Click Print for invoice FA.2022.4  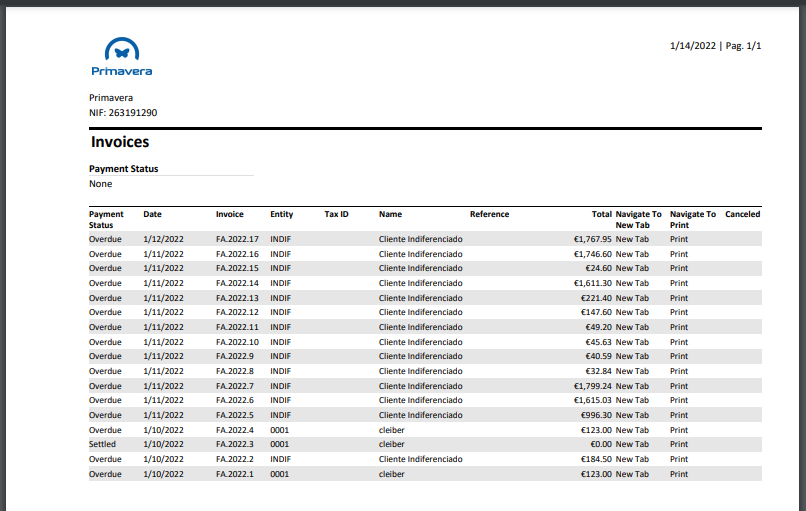(679, 430)
